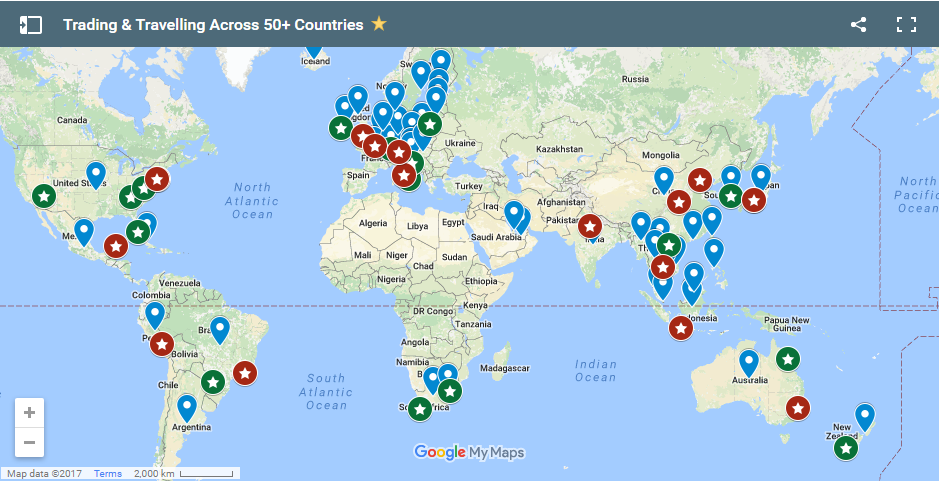Select the blue pin over Iceland
Screen dimensions: 940x484
pyautogui.click(x=313, y=46)
